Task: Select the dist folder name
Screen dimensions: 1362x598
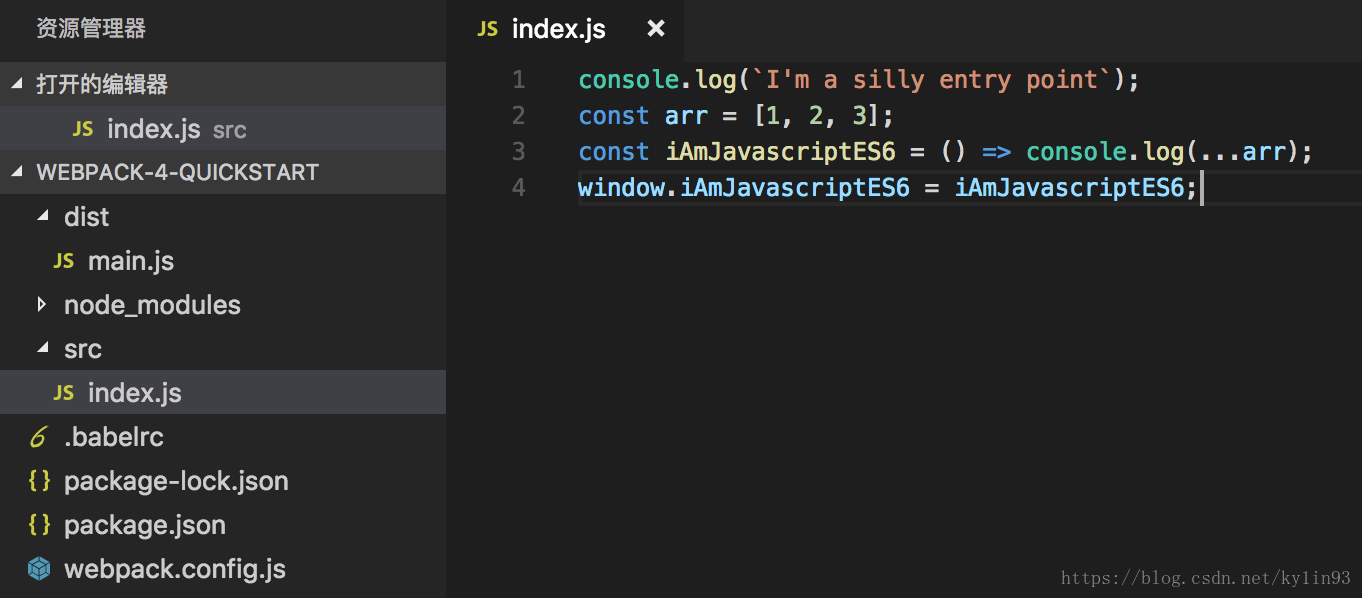Action: [87, 217]
